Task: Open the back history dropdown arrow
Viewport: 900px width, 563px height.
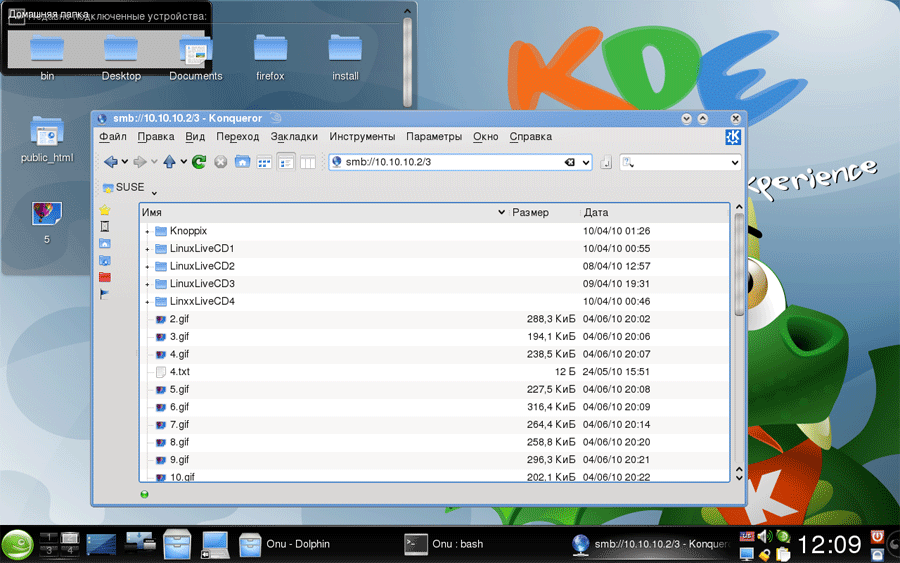Action: click(x=125, y=162)
